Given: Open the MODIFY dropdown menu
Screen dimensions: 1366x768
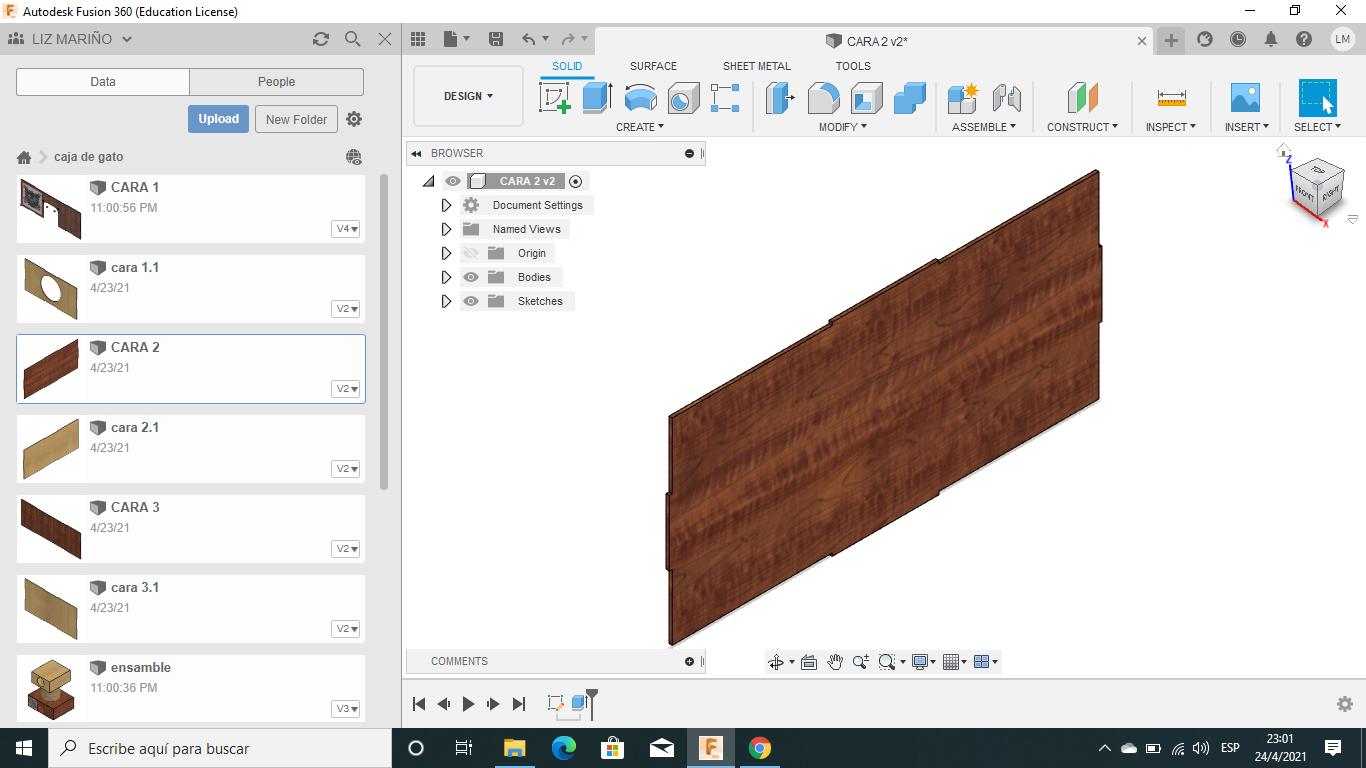Looking at the screenshot, I should 843,127.
